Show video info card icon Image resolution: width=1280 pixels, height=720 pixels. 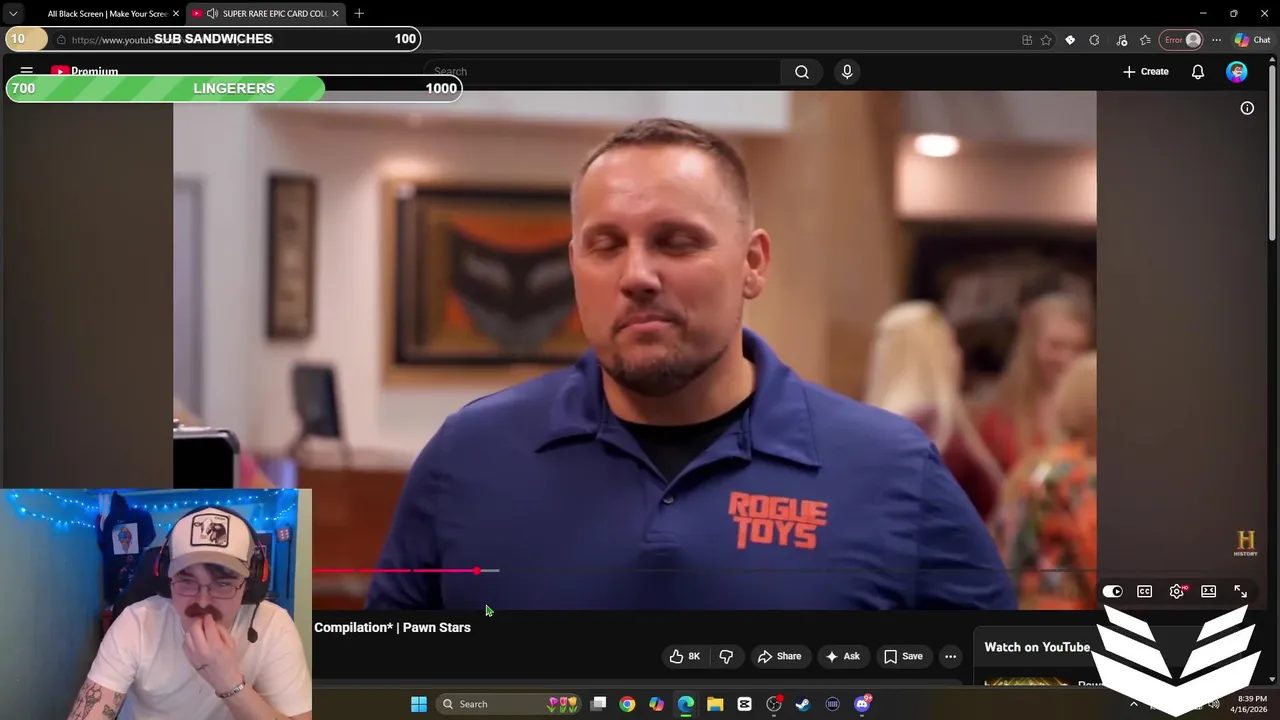coord(1247,108)
